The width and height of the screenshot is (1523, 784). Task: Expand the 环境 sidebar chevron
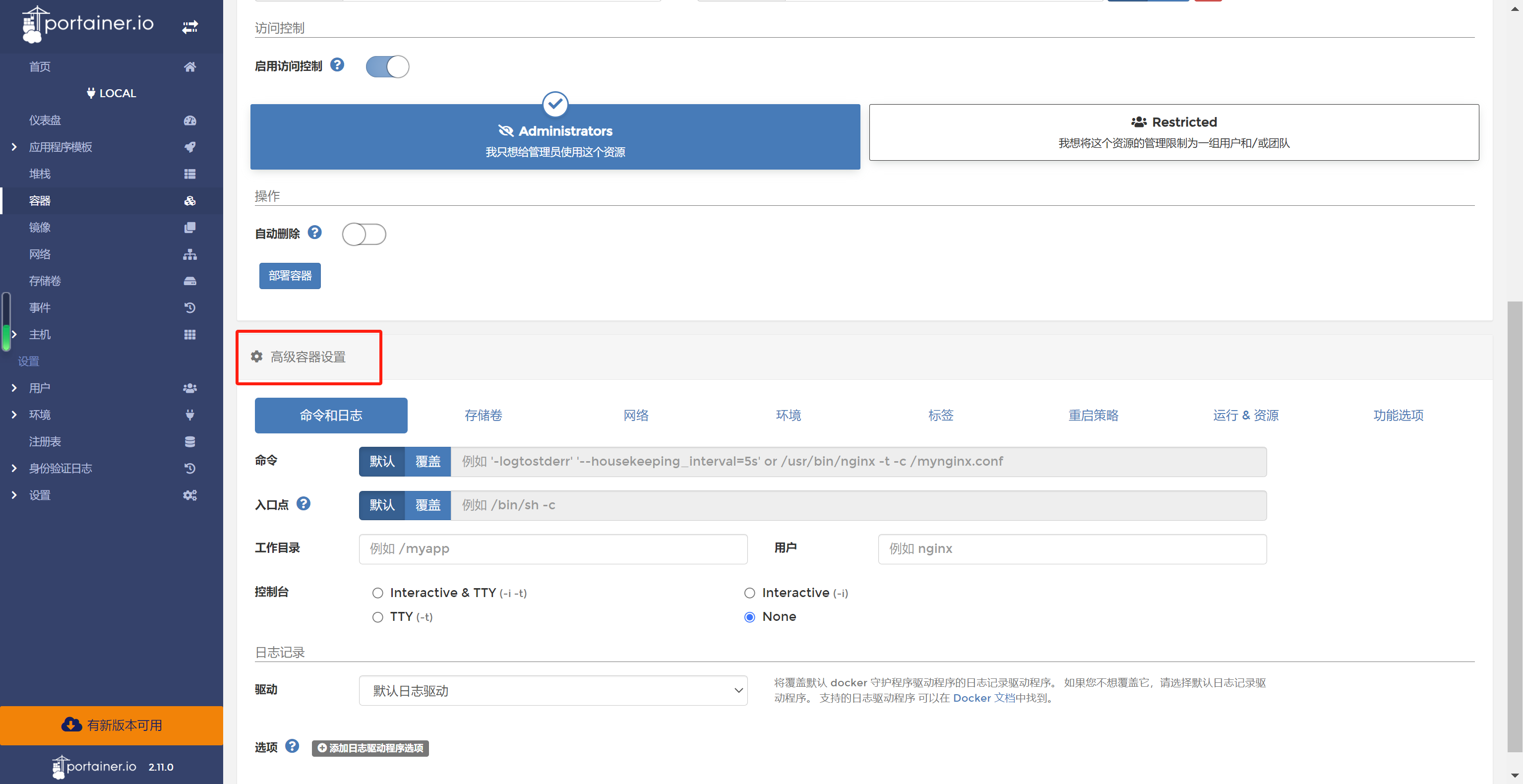pyautogui.click(x=14, y=415)
